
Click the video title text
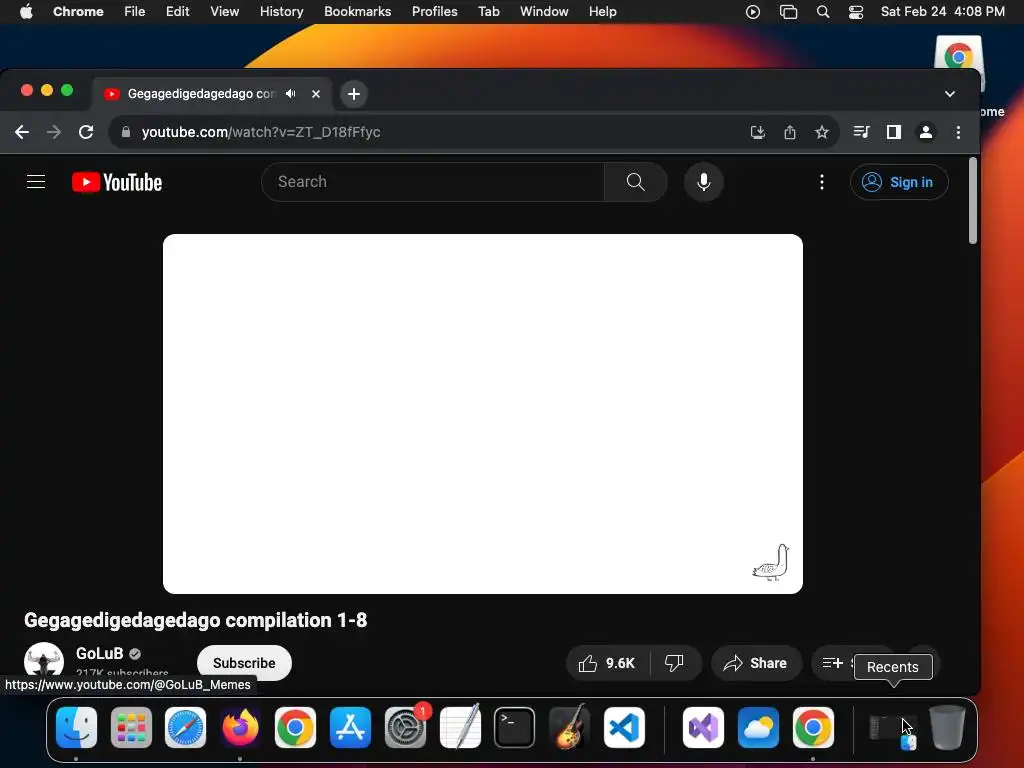click(195, 620)
